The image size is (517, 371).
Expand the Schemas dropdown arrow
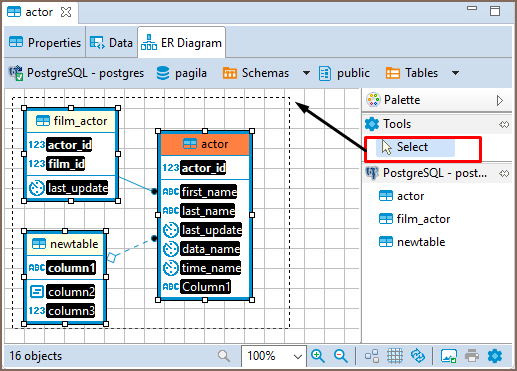click(306, 73)
